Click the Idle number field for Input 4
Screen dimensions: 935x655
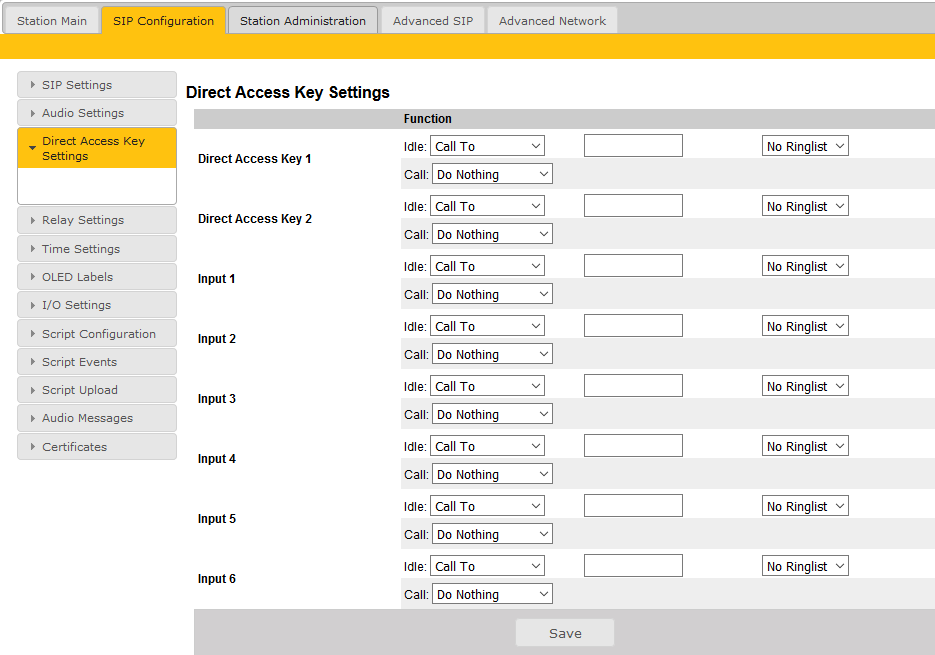coord(633,446)
